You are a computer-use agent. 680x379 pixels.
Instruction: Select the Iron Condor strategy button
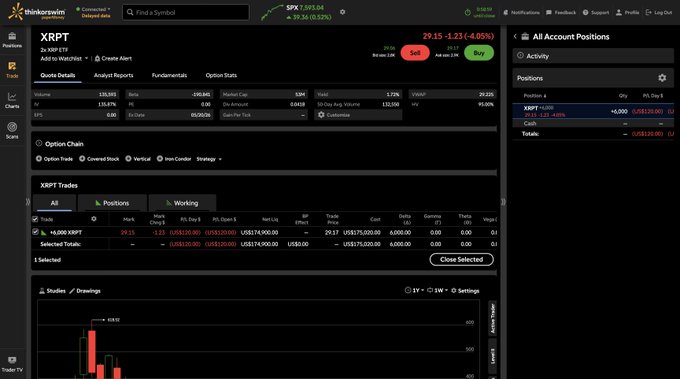point(173,159)
